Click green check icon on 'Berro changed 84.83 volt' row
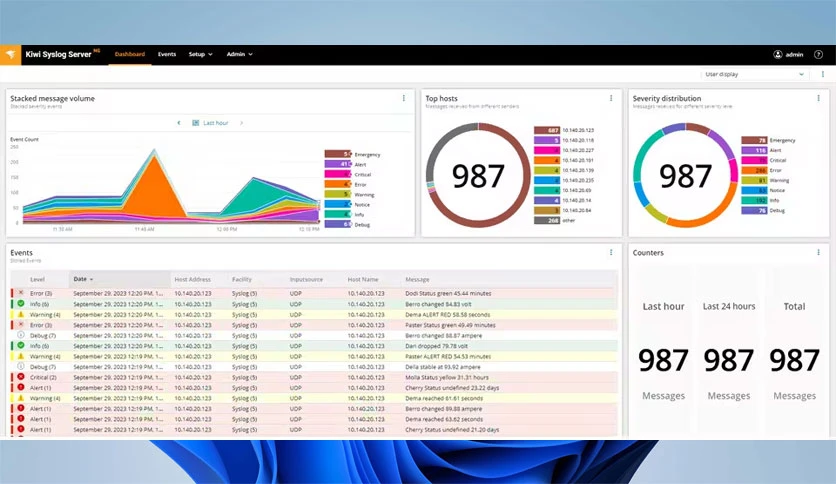Screen dimensions: 836x484 21,303
